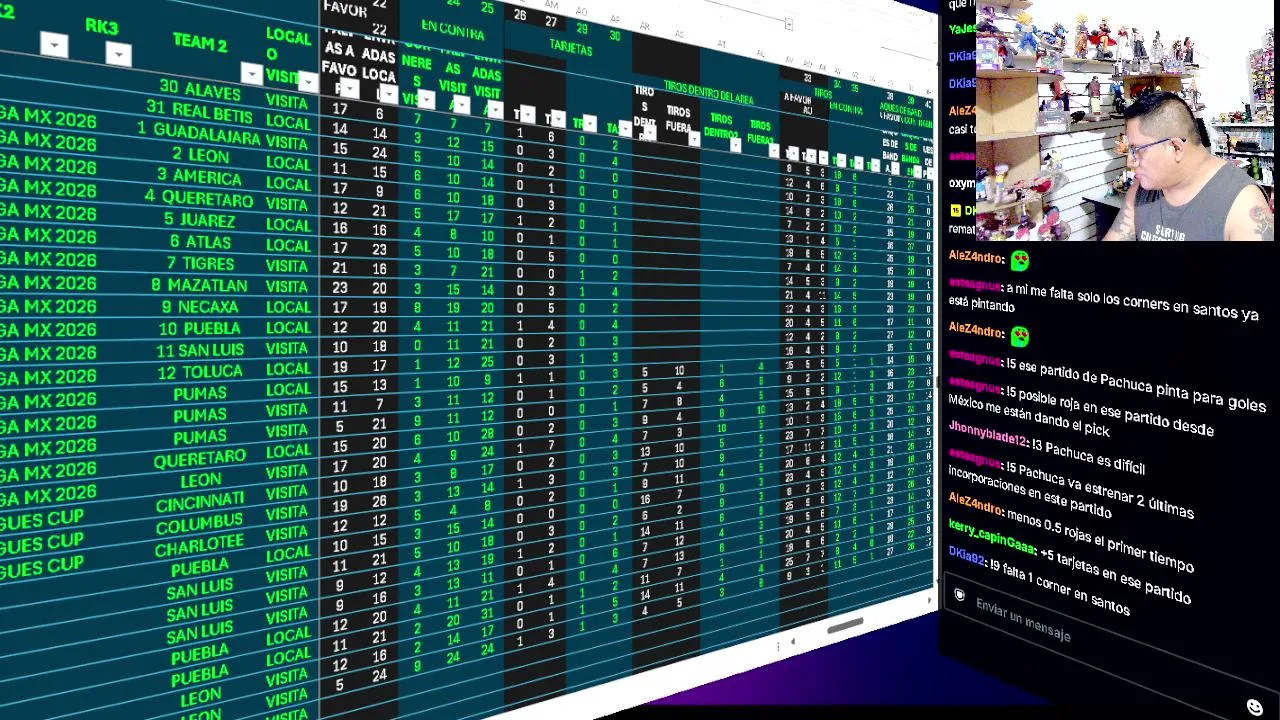Viewport: 1280px width, 720px height.
Task: Select the REAL BETIS team cell
Action: [200, 112]
